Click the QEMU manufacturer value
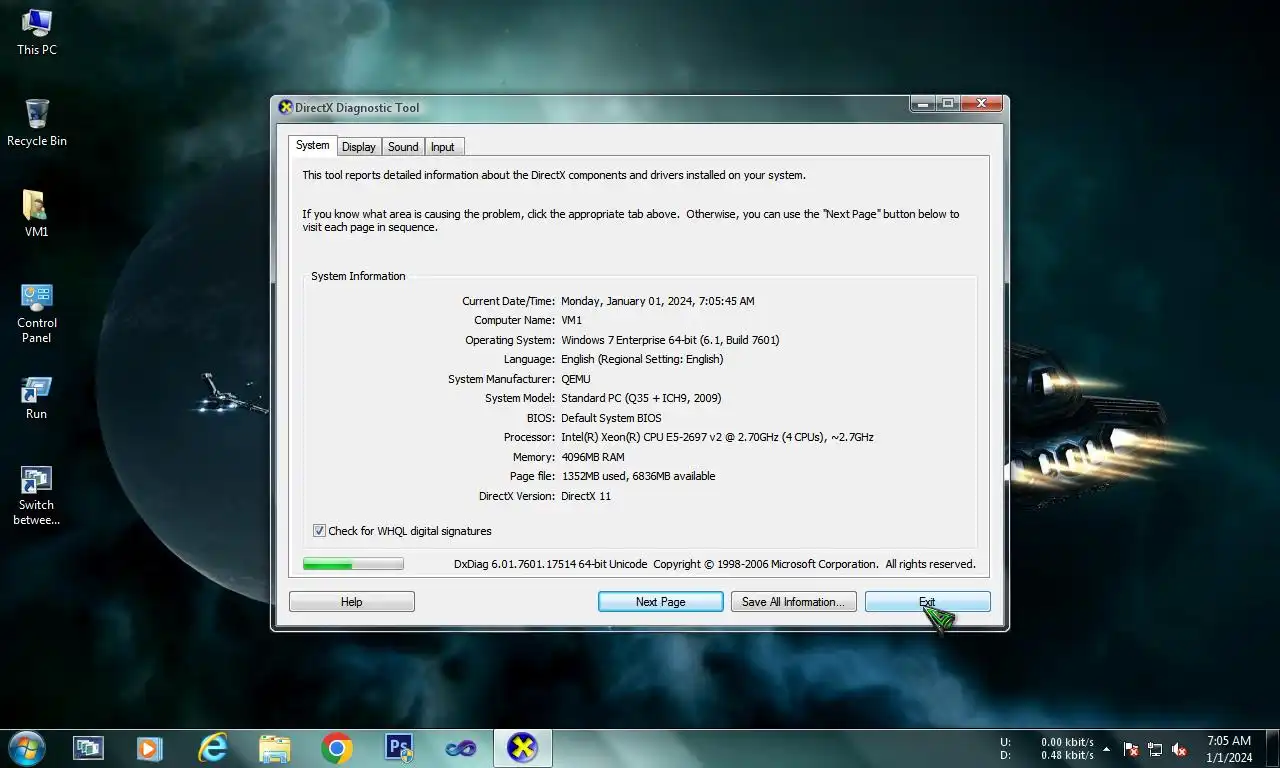1280x768 pixels. (x=576, y=379)
